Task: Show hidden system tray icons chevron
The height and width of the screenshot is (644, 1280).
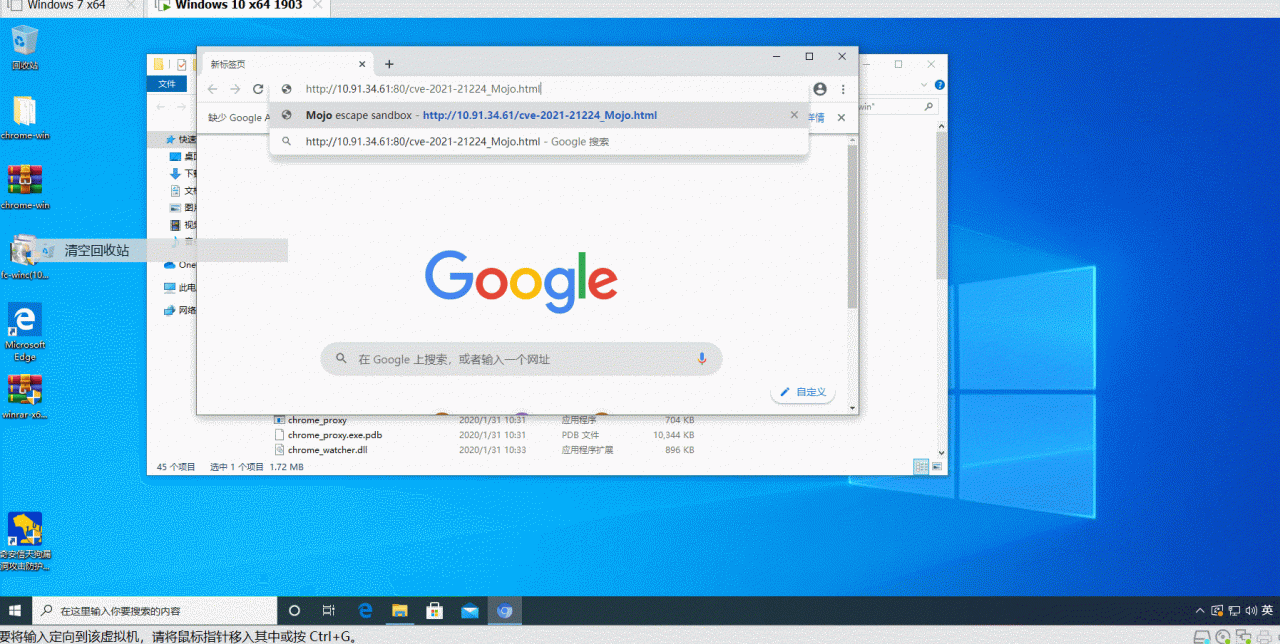Action: 1200,610
